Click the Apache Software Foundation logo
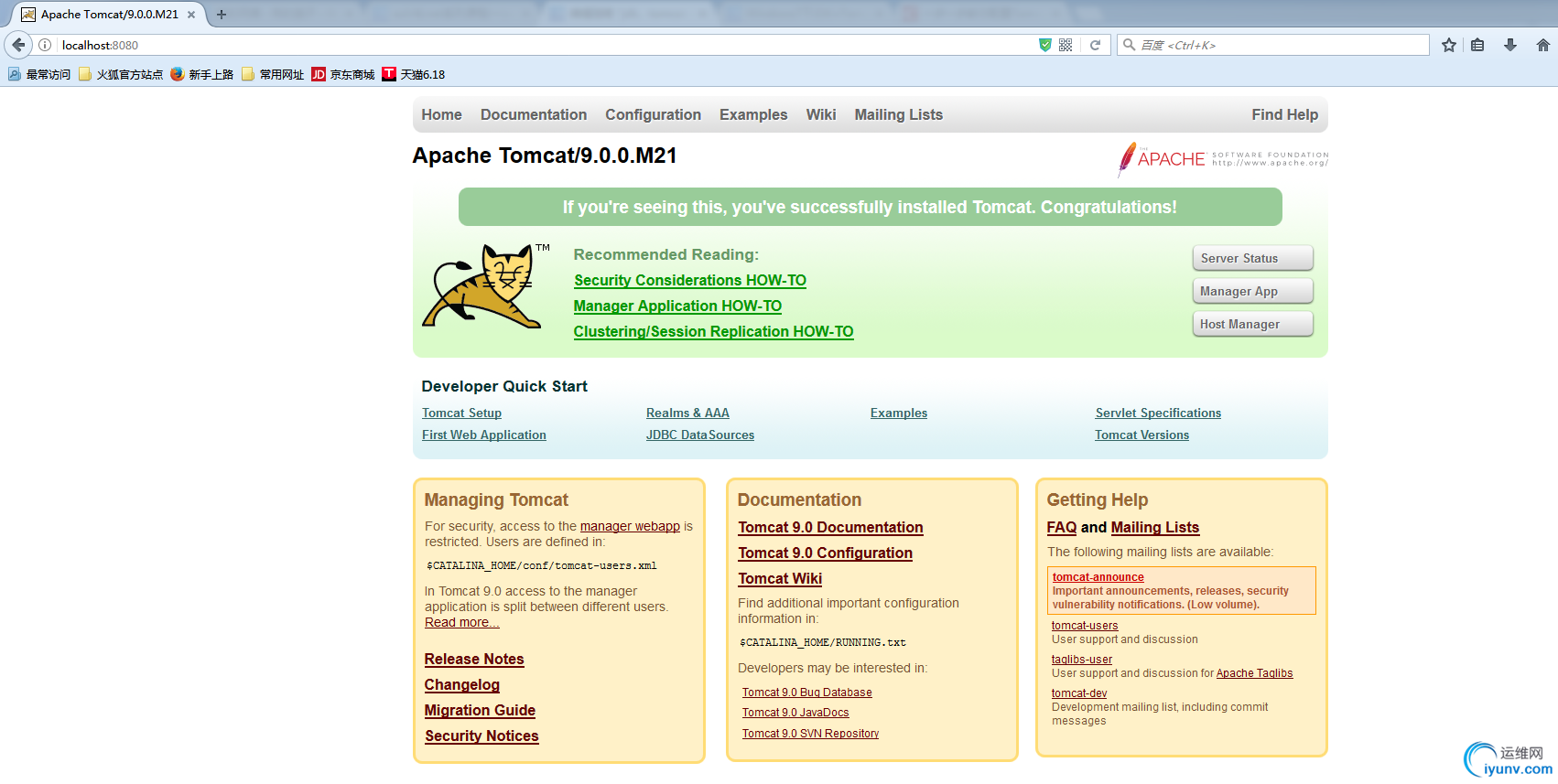Viewport: 1558px width, 784px height. coord(1223,159)
